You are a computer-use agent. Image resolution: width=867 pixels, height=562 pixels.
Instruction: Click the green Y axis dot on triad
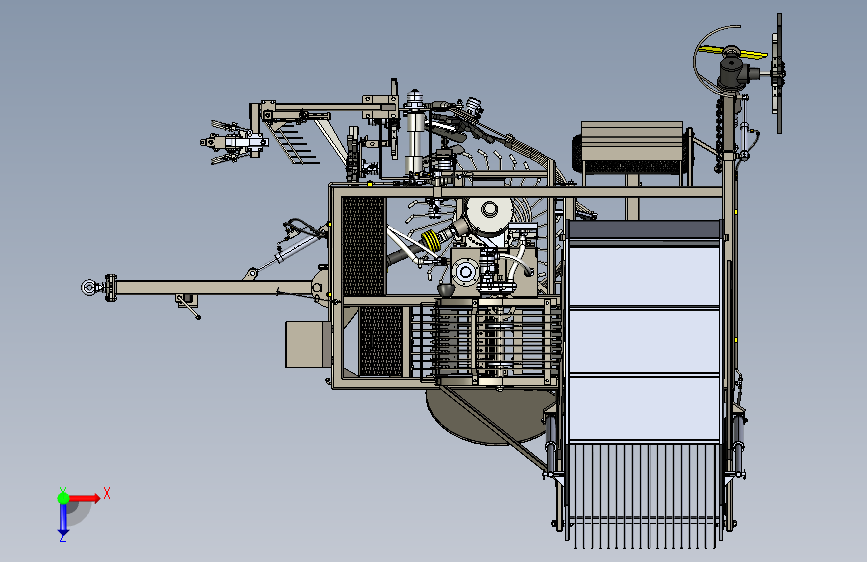(63, 498)
